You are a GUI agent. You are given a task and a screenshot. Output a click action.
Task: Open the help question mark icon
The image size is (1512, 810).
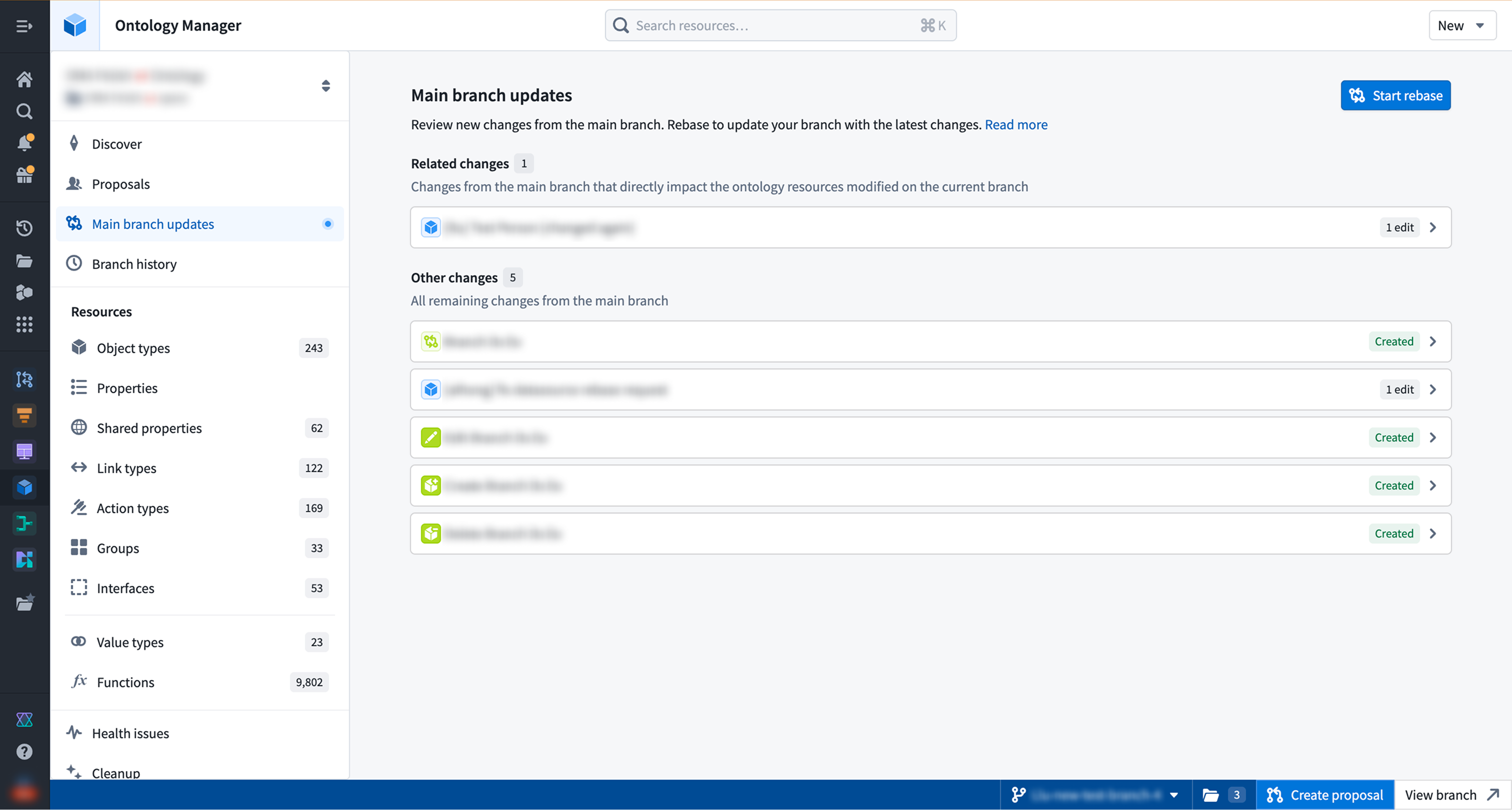[x=24, y=752]
